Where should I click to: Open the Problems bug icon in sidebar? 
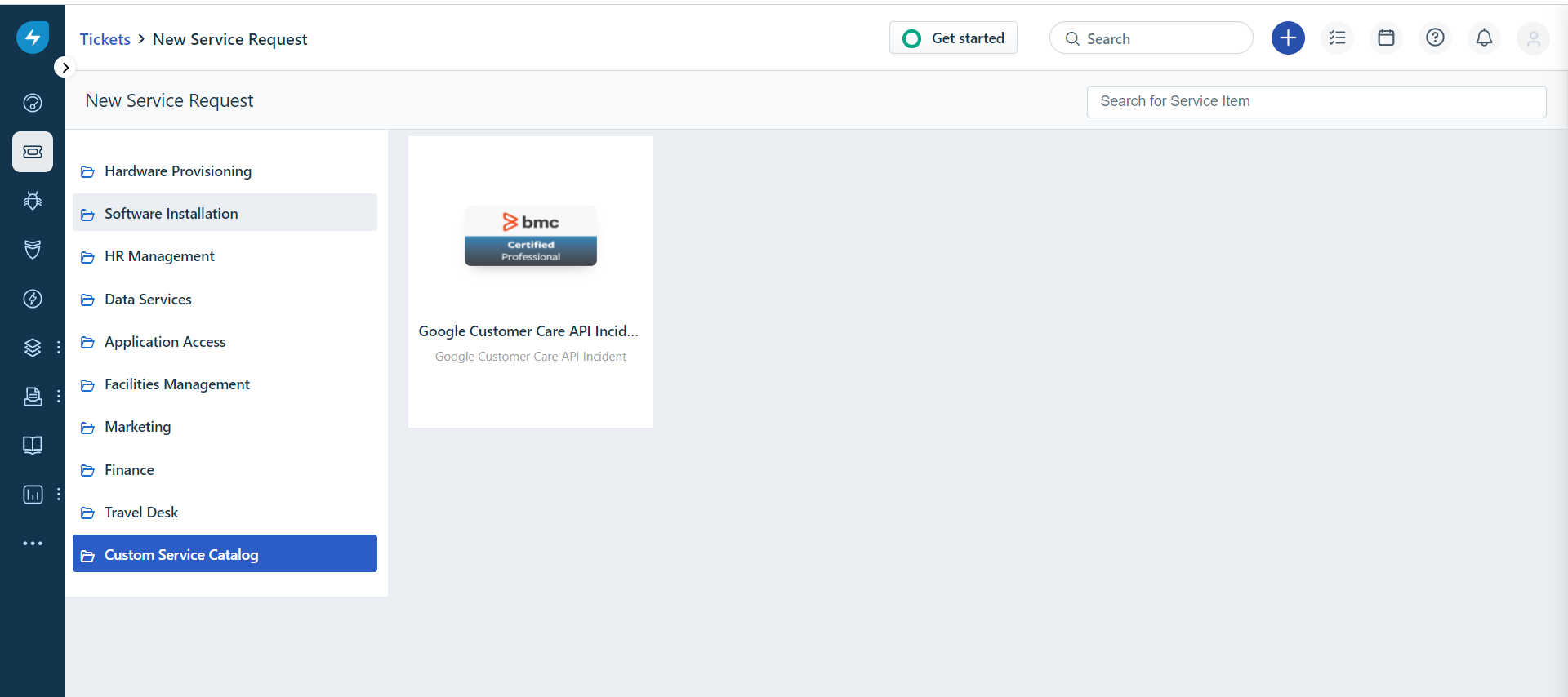tap(33, 201)
